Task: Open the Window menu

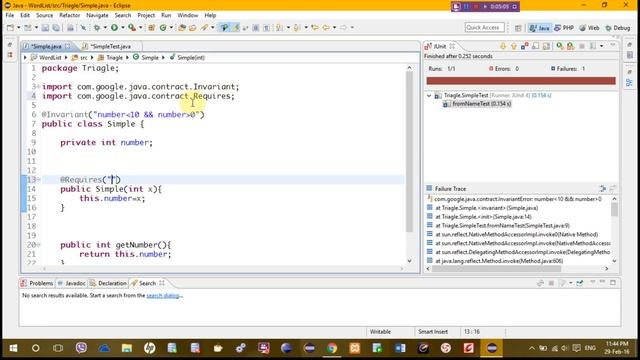Action: coord(187,15)
